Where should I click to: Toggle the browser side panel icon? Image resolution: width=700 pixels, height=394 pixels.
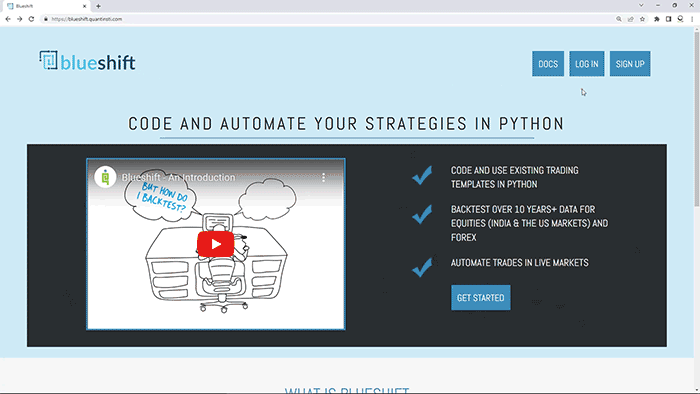pos(668,19)
